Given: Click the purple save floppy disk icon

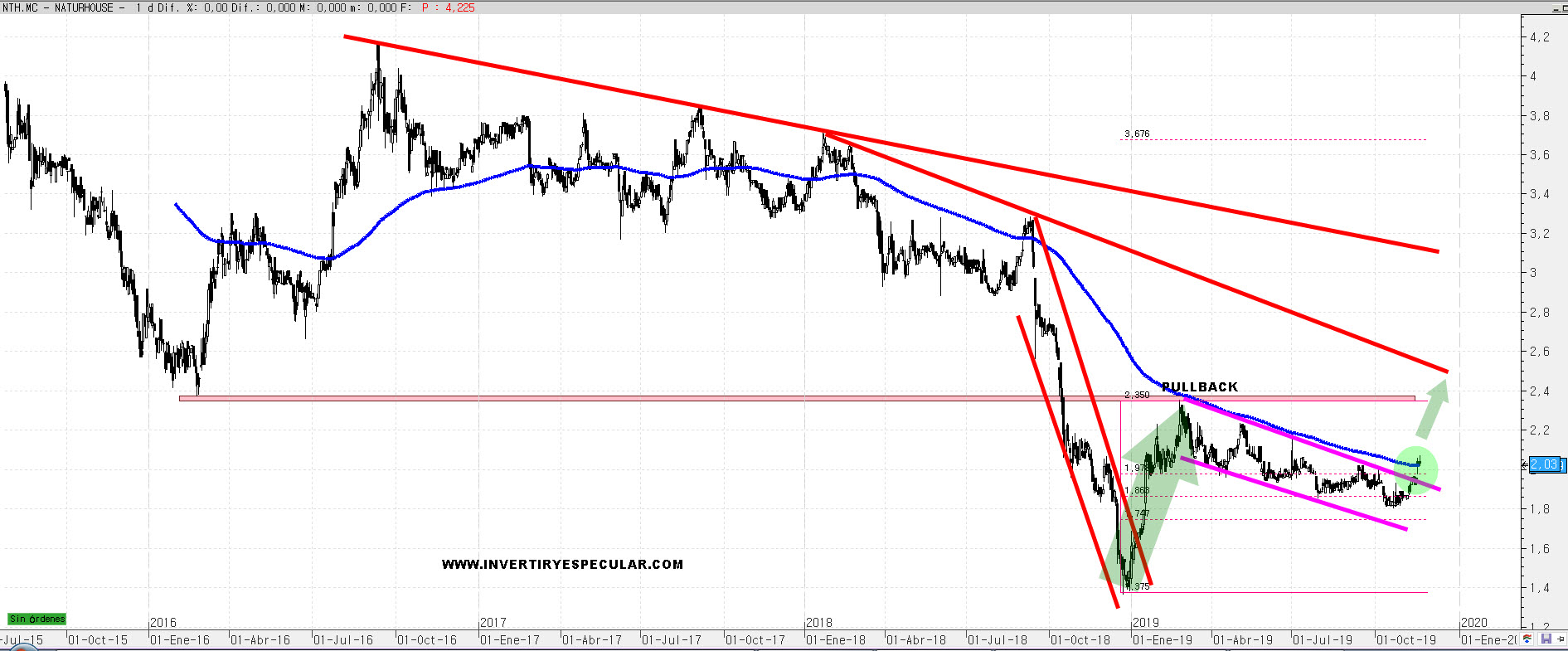Looking at the screenshot, I should (1546, 639).
